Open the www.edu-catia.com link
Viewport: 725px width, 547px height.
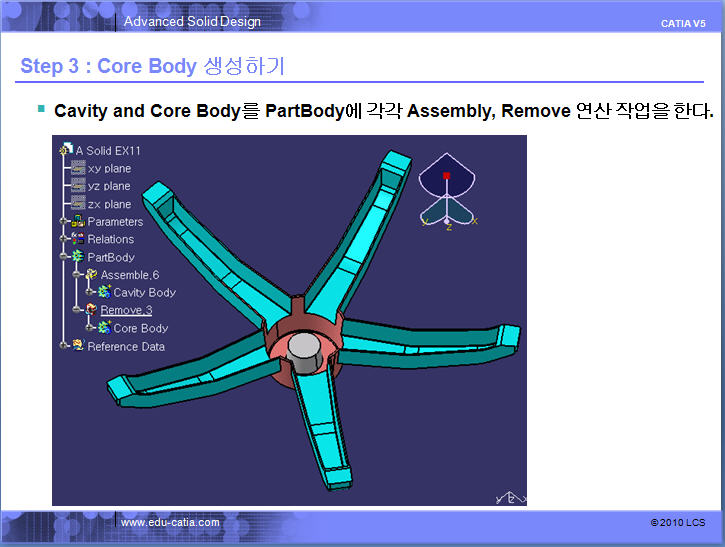[170, 523]
